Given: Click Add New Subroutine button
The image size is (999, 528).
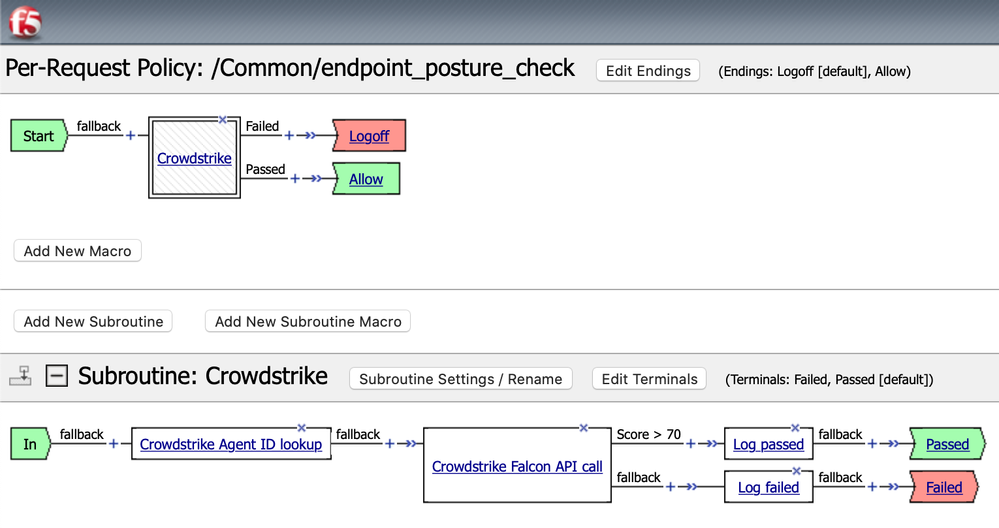Looking at the screenshot, I should pyautogui.click(x=93, y=322).
